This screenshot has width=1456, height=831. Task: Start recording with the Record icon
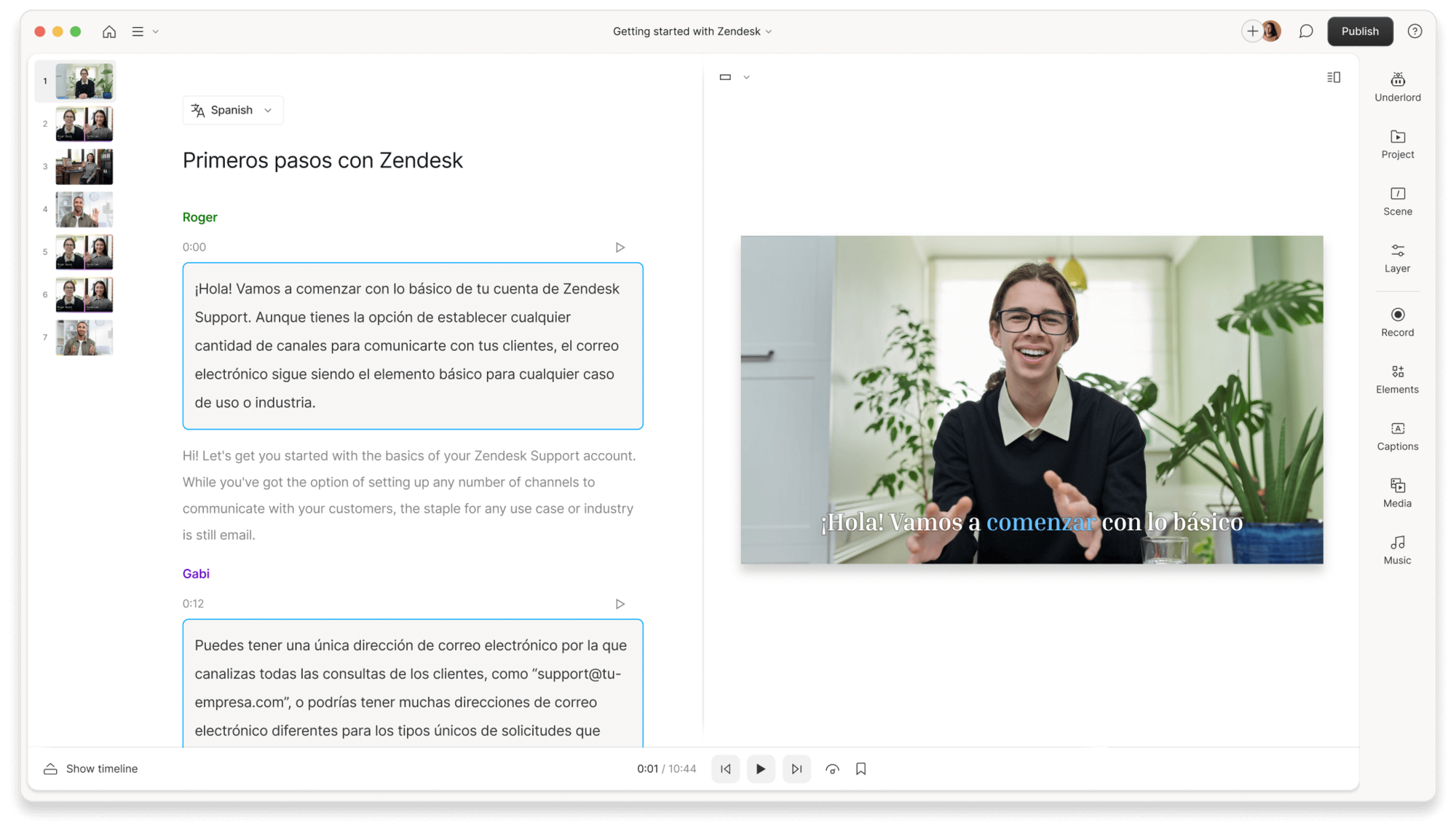1397,322
